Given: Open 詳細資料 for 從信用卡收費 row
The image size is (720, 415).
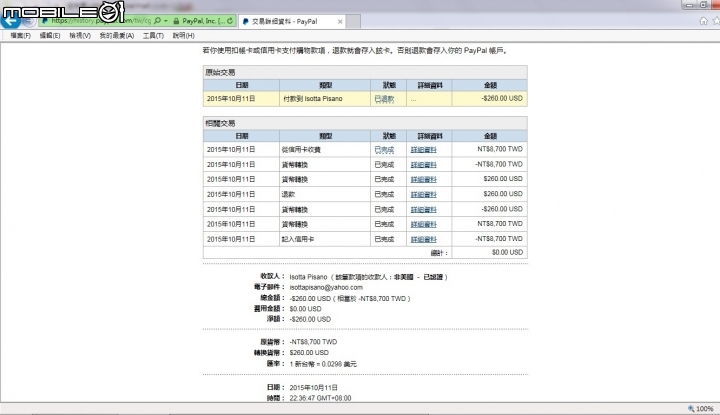Looking at the screenshot, I should pos(423,150).
